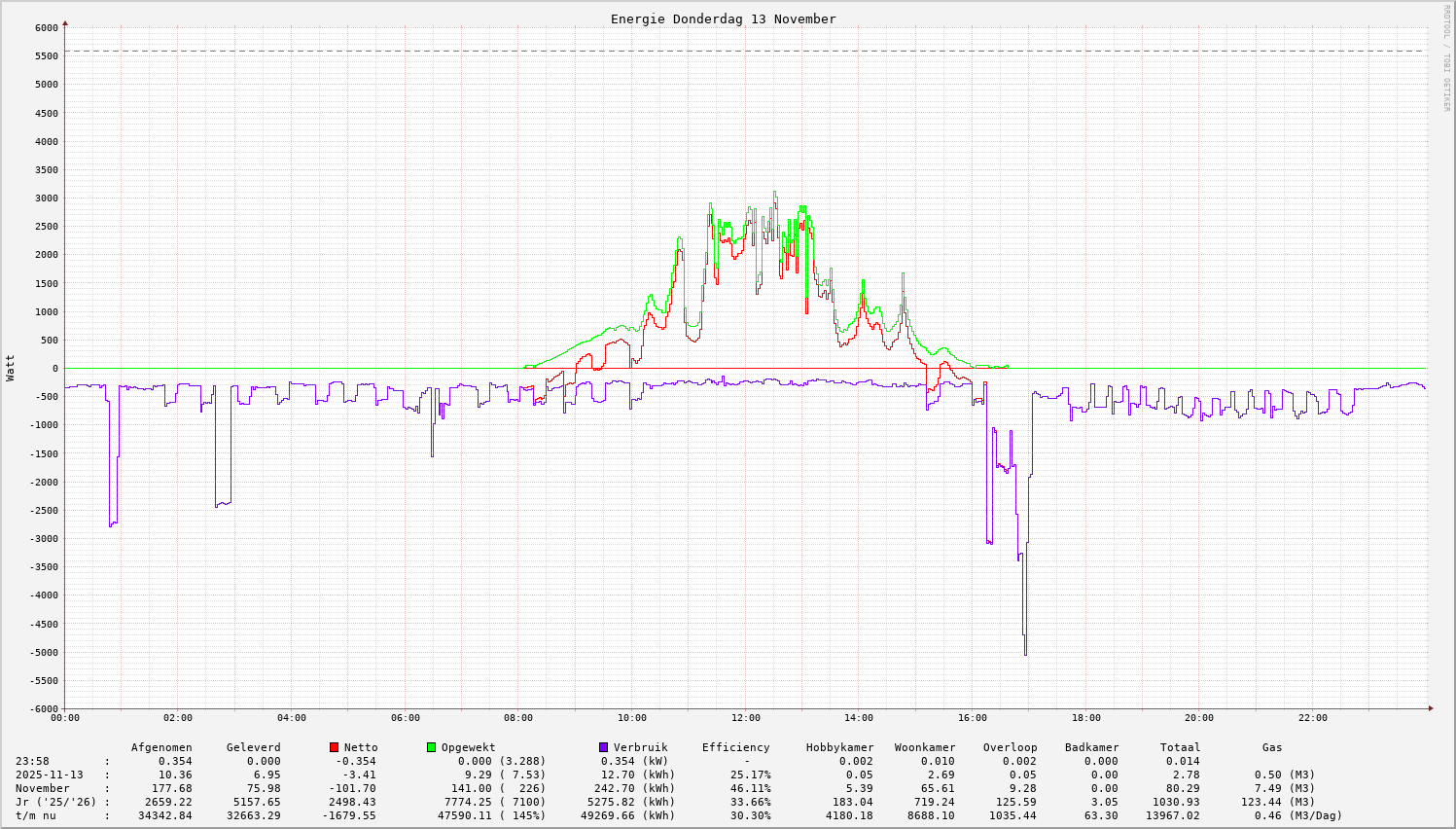Viewport: 1456px width, 829px height.
Task: Click the Watt y-axis label
Action: pos(11,368)
